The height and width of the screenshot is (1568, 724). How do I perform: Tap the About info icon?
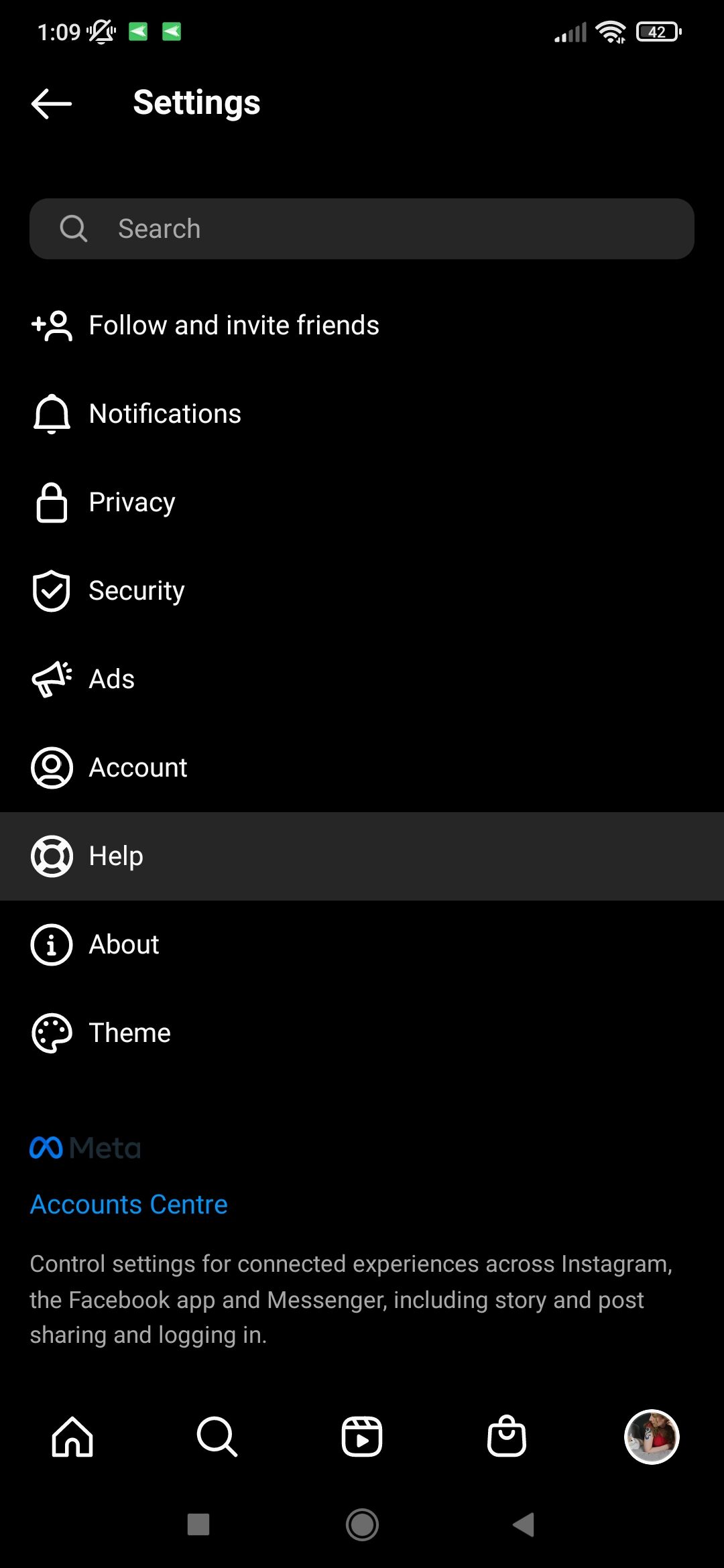tap(52, 945)
